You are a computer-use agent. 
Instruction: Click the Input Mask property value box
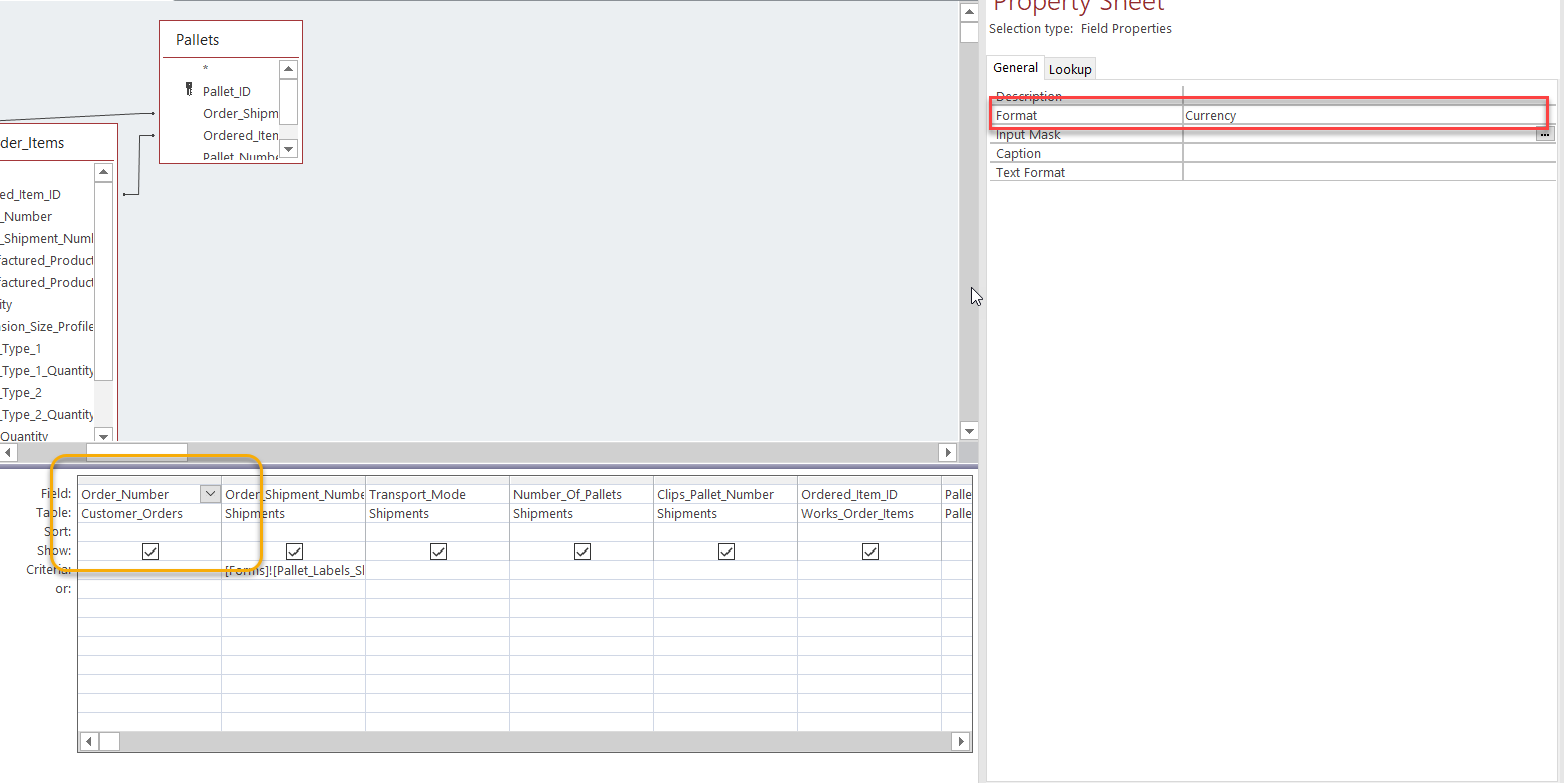coord(1360,135)
